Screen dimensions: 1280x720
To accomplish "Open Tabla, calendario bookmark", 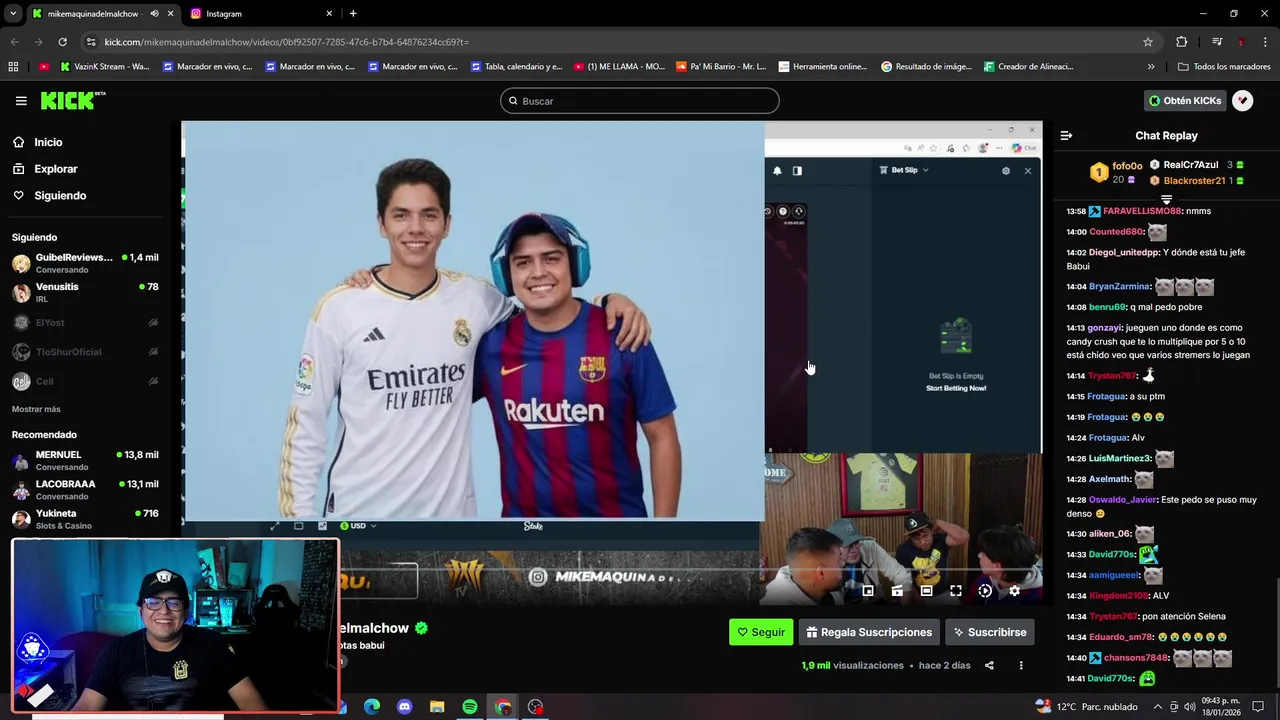I will tap(516, 67).
